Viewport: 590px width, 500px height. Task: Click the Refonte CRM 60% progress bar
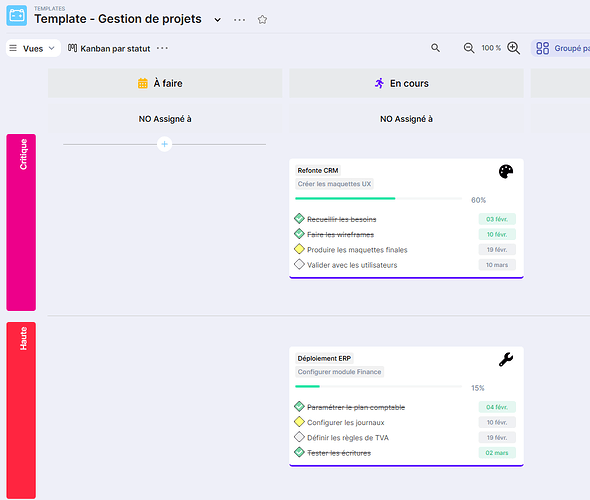(x=379, y=198)
